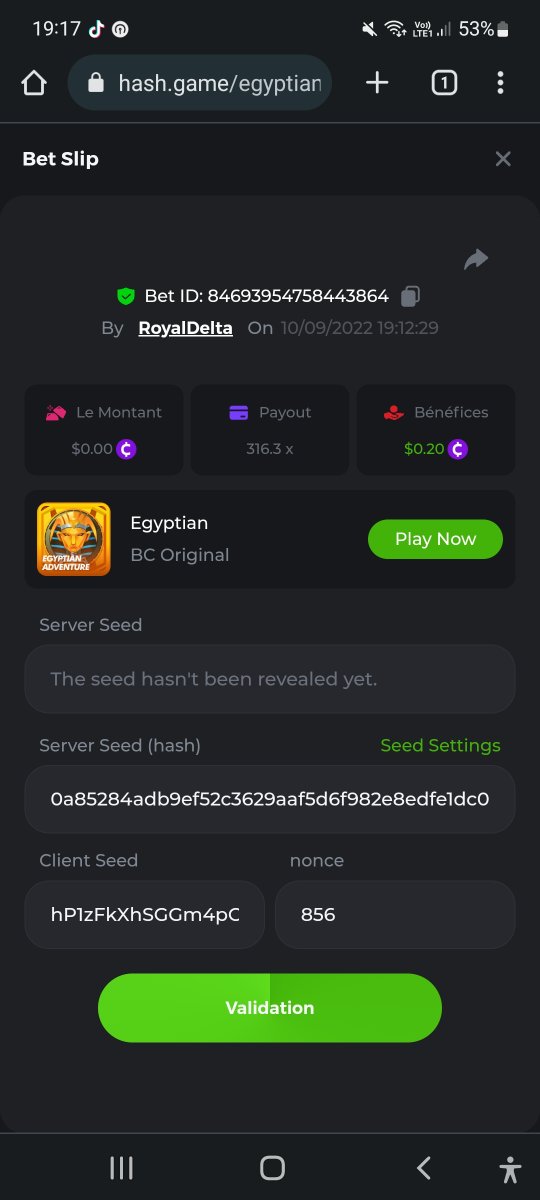The width and height of the screenshot is (540, 1200).
Task: Tap the Egyptian Adventure game thumbnail
Action: 74,539
